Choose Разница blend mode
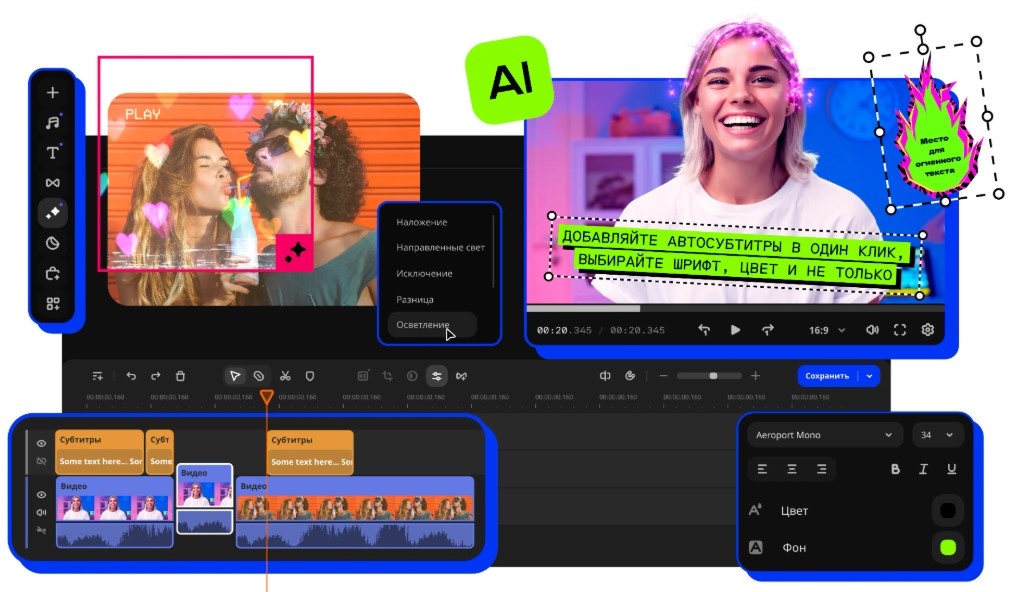The height and width of the screenshot is (592, 1016). tap(415, 299)
